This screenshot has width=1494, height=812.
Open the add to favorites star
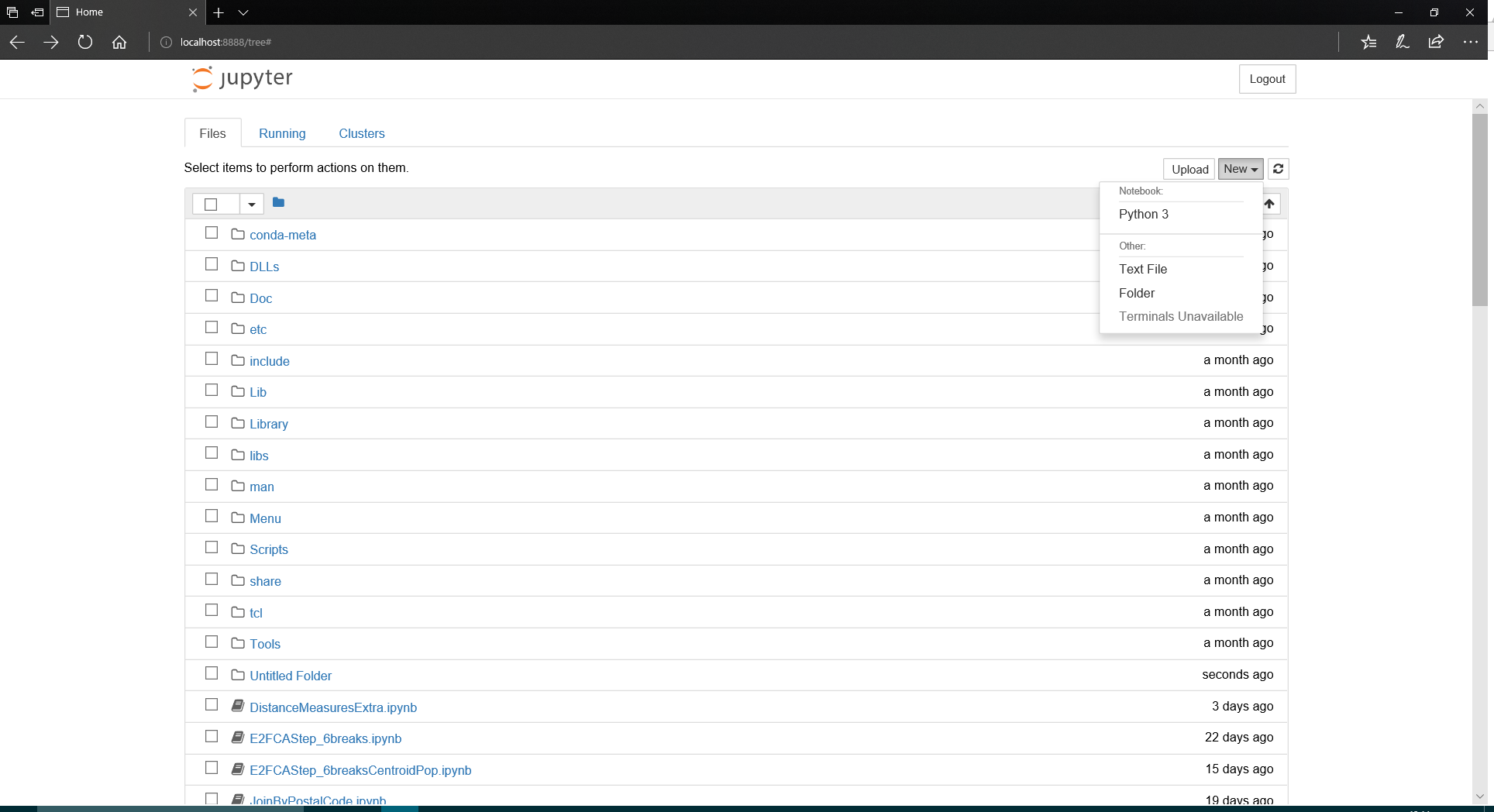coord(1368,42)
